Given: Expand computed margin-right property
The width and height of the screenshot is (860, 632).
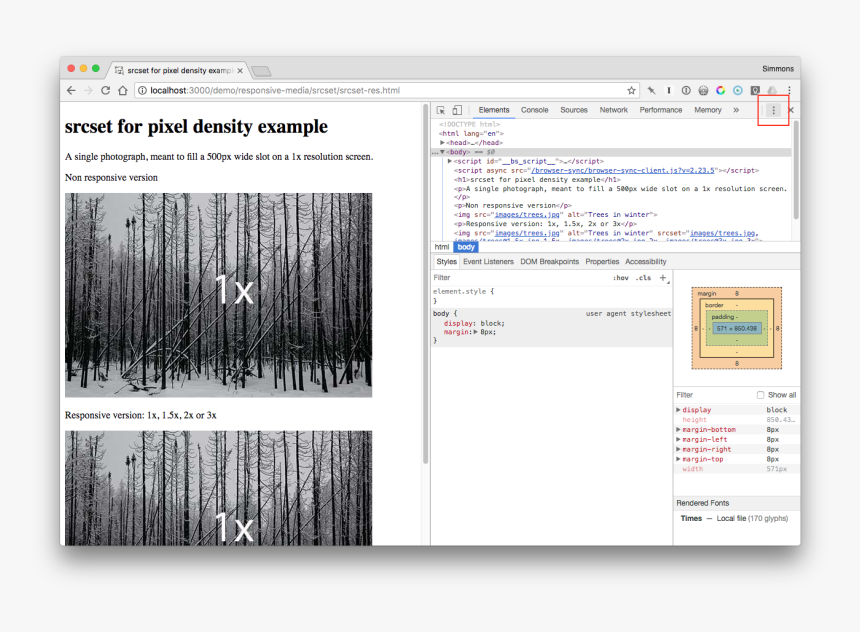Looking at the screenshot, I should [678, 449].
